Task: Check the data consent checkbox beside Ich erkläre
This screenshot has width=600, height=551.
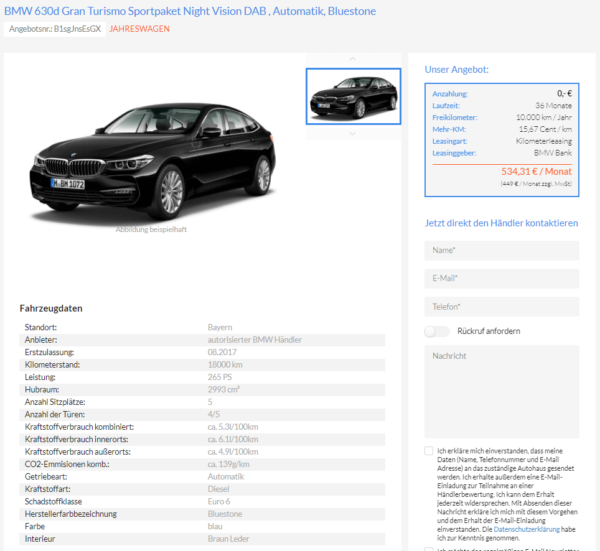Action: 429,451
